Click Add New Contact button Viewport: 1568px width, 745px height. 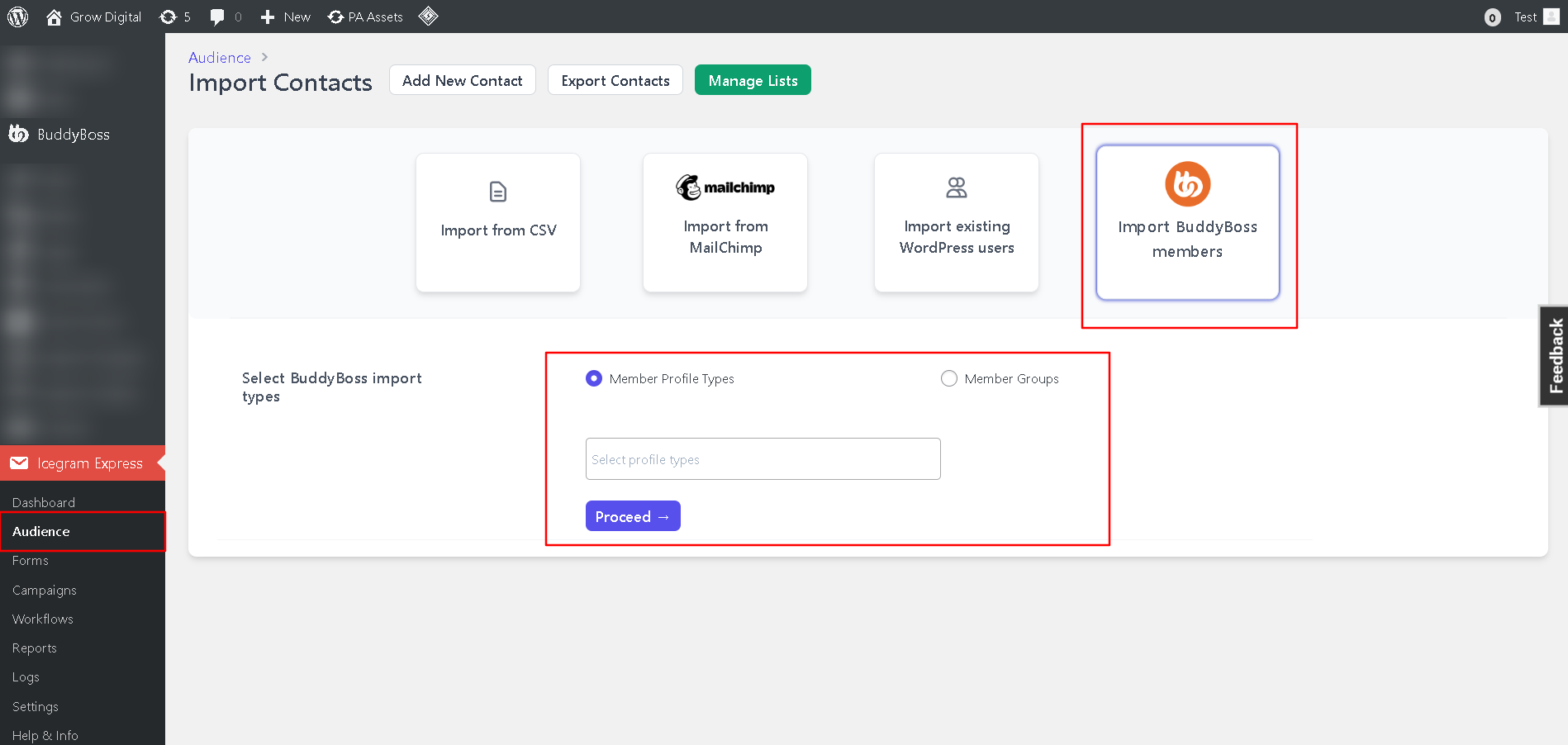(463, 80)
